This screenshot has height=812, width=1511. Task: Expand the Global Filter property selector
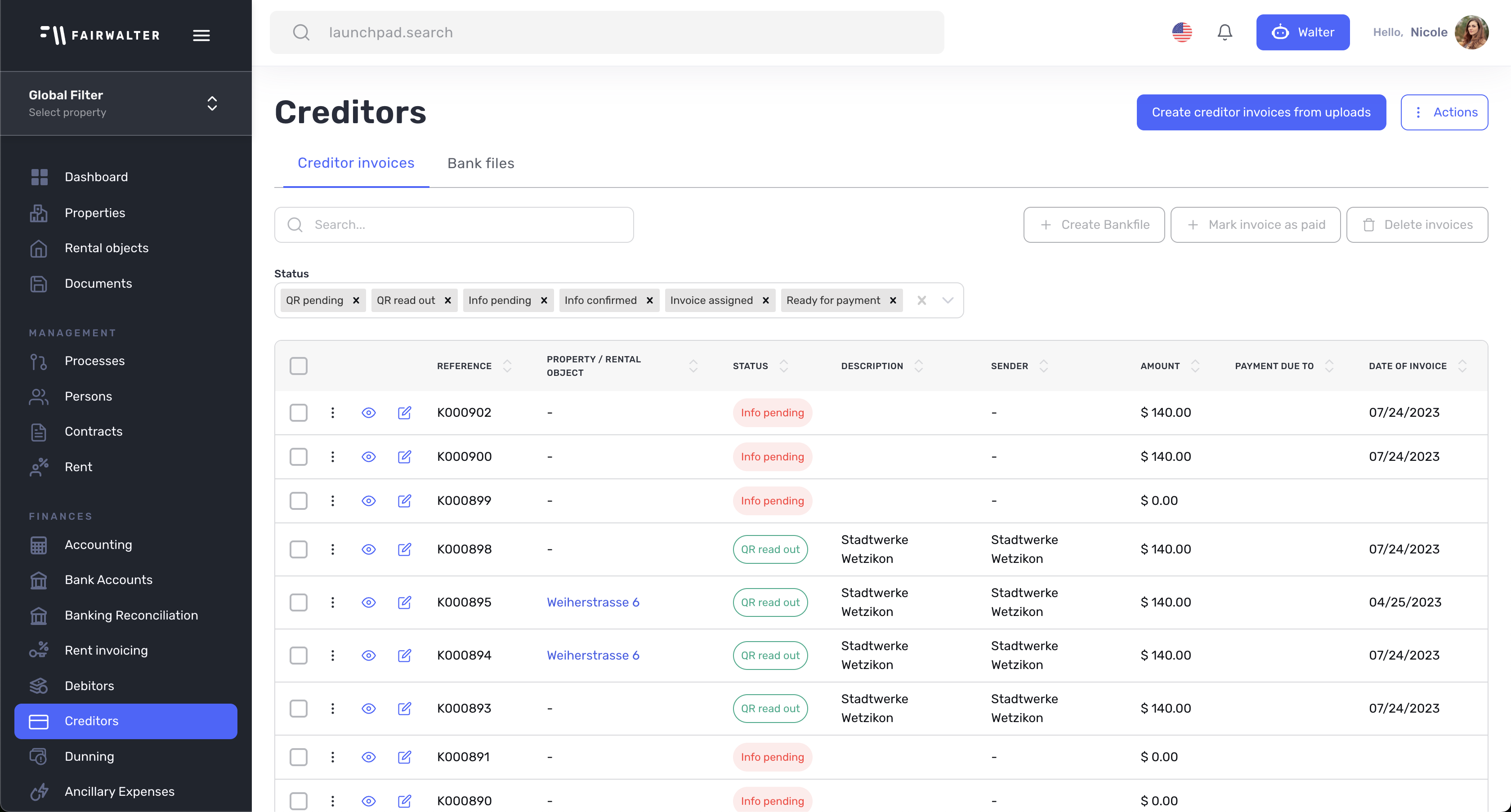pos(212,103)
